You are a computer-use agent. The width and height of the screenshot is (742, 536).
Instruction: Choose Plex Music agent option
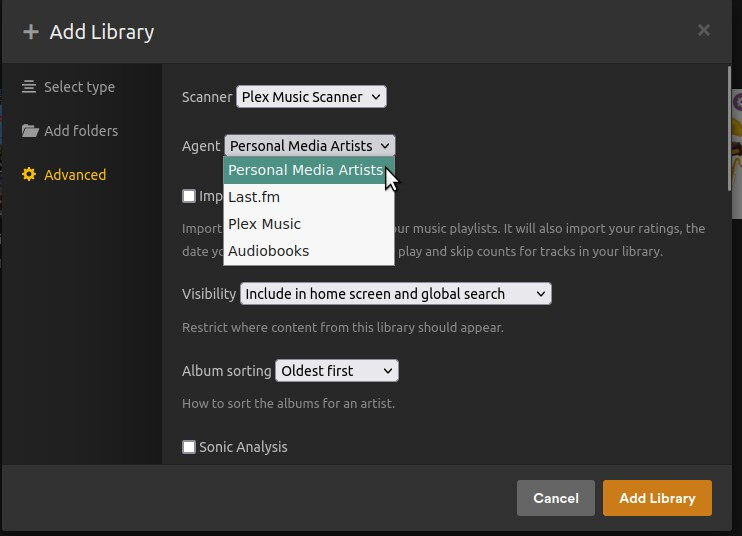(264, 224)
